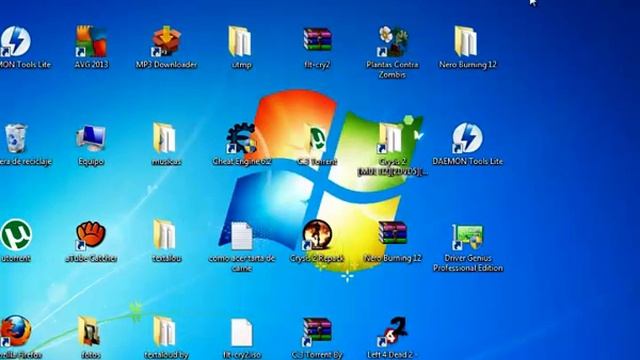
Task: Open the textalou folder
Action: 165,235
